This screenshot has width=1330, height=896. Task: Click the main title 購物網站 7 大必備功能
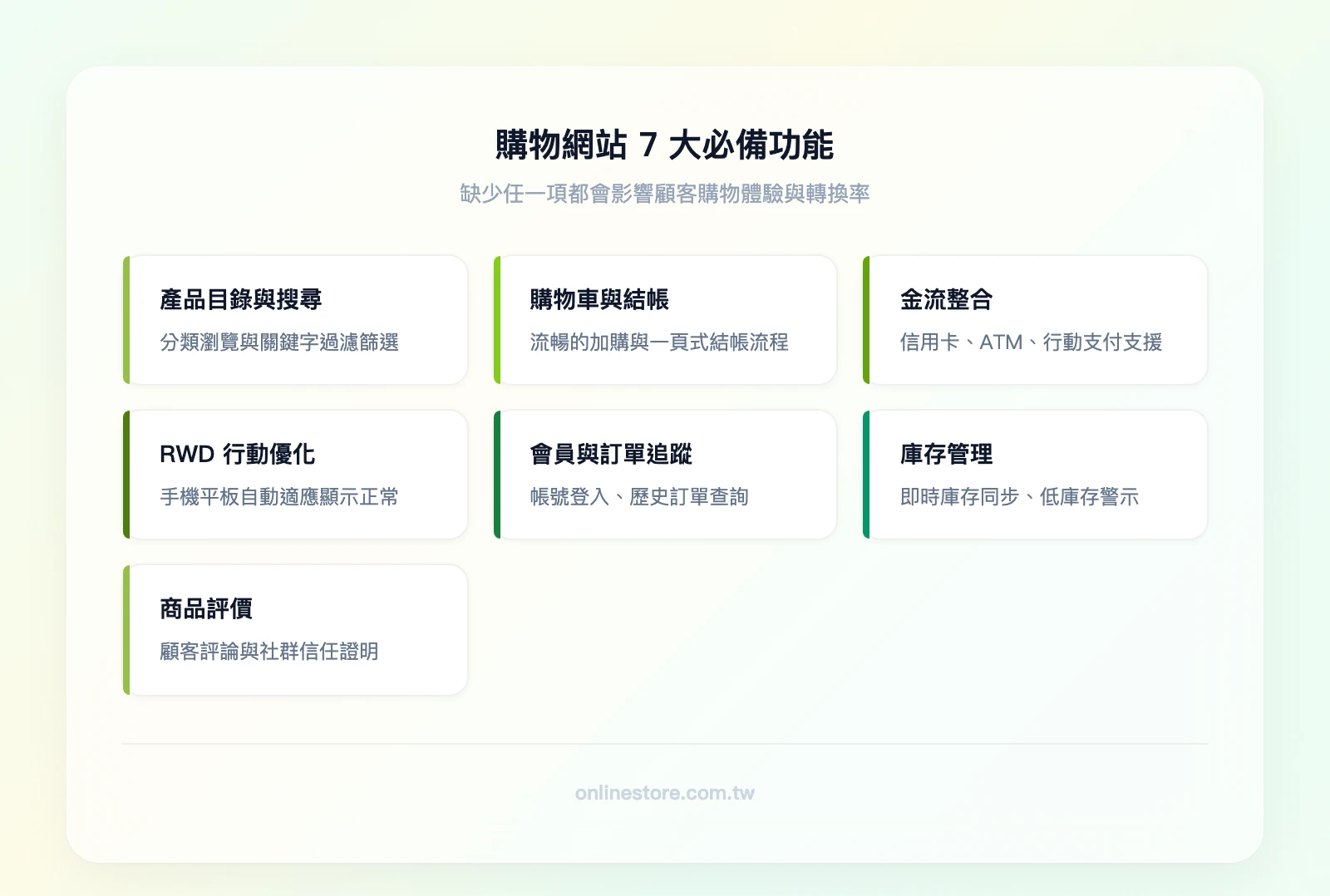[x=665, y=143]
